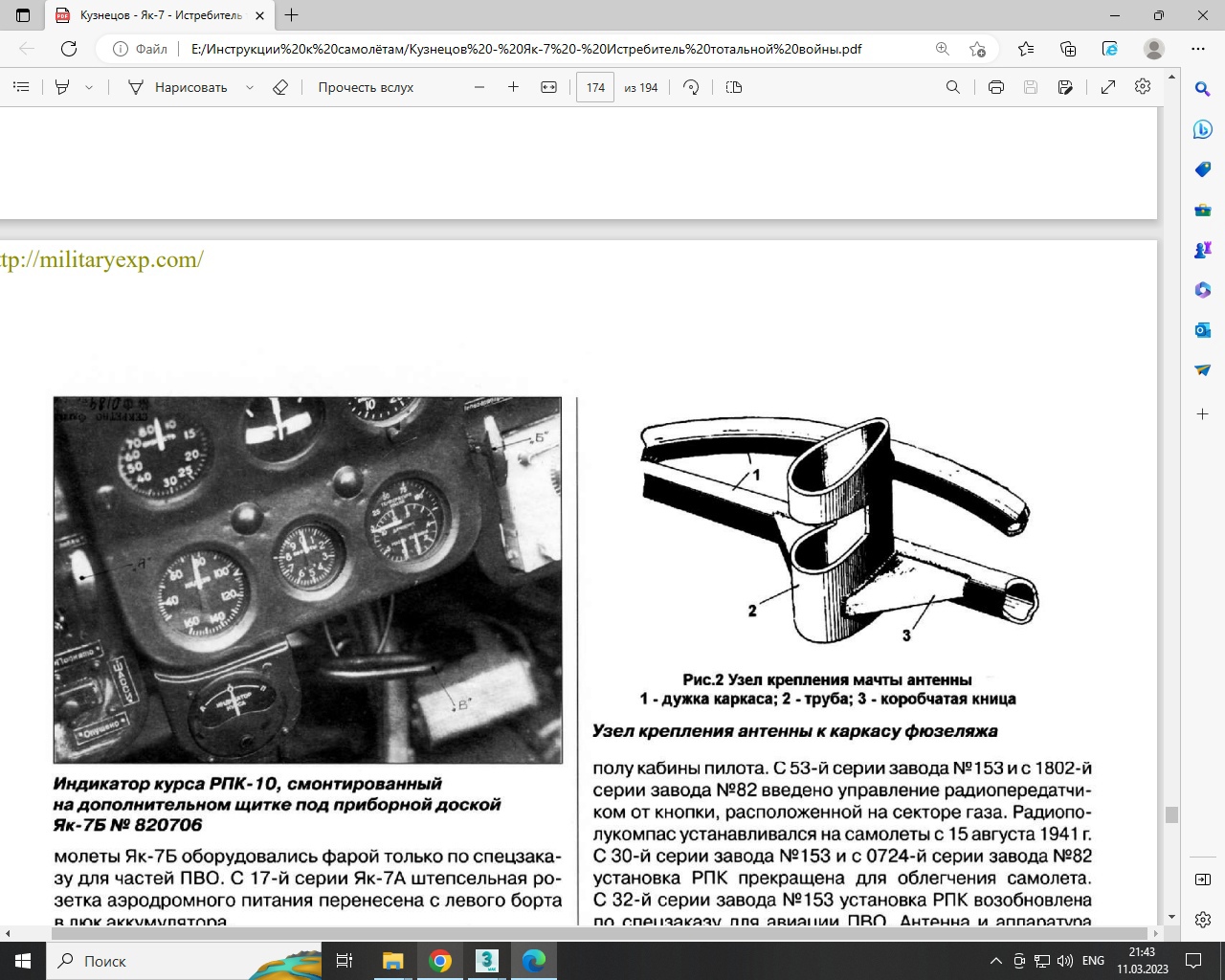Zoom in the PDF with plus button
Screen dimensions: 1225x980
click(513, 87)
